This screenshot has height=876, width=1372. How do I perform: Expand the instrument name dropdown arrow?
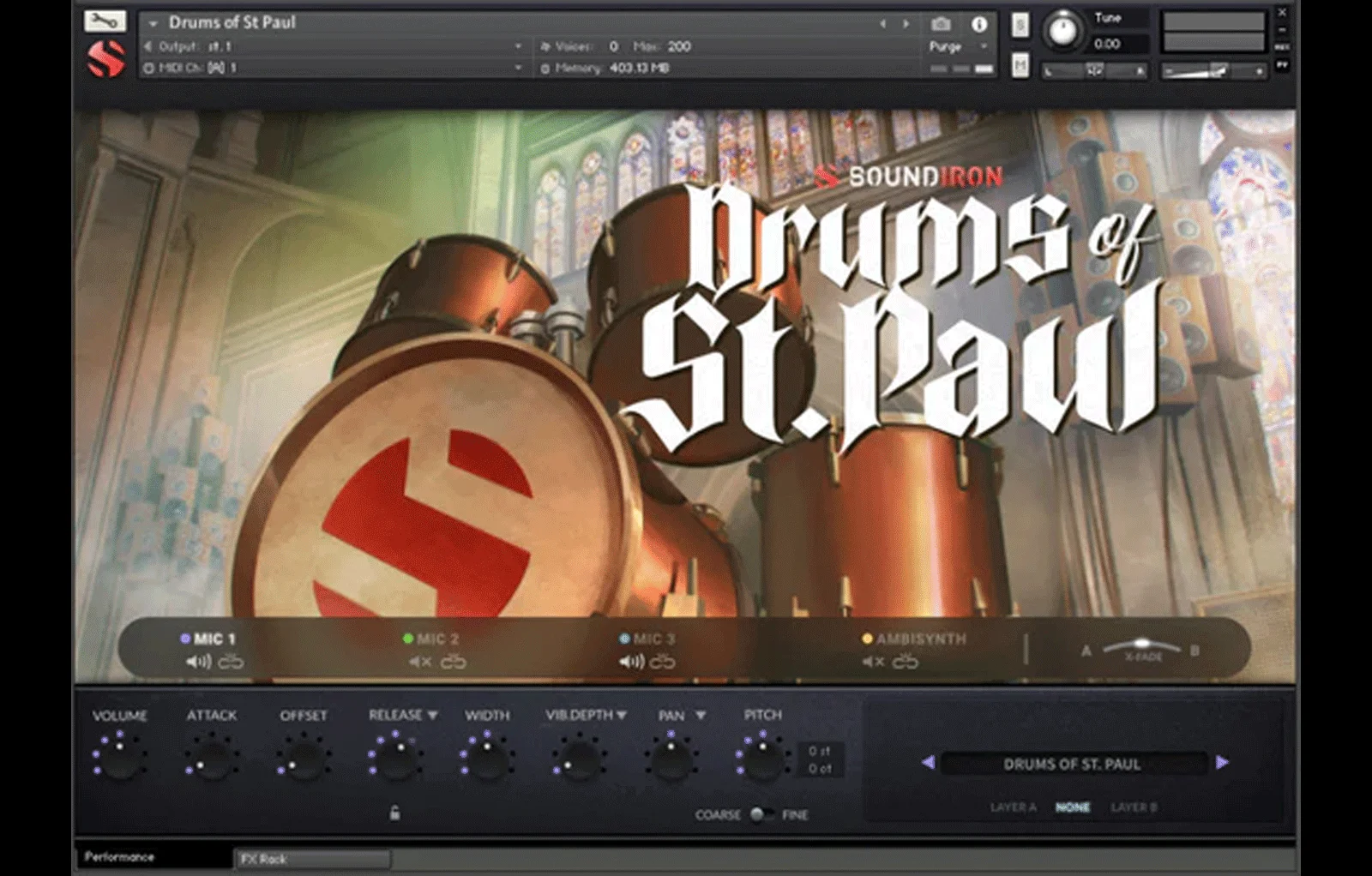click(x=153, y=23)
